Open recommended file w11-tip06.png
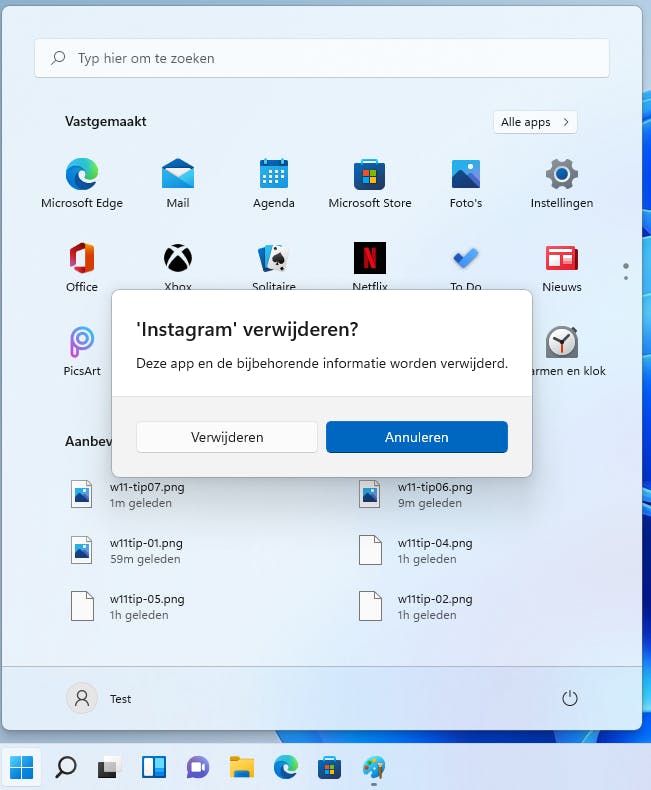Viewport: 651px width, 790px height. [416, 495]
